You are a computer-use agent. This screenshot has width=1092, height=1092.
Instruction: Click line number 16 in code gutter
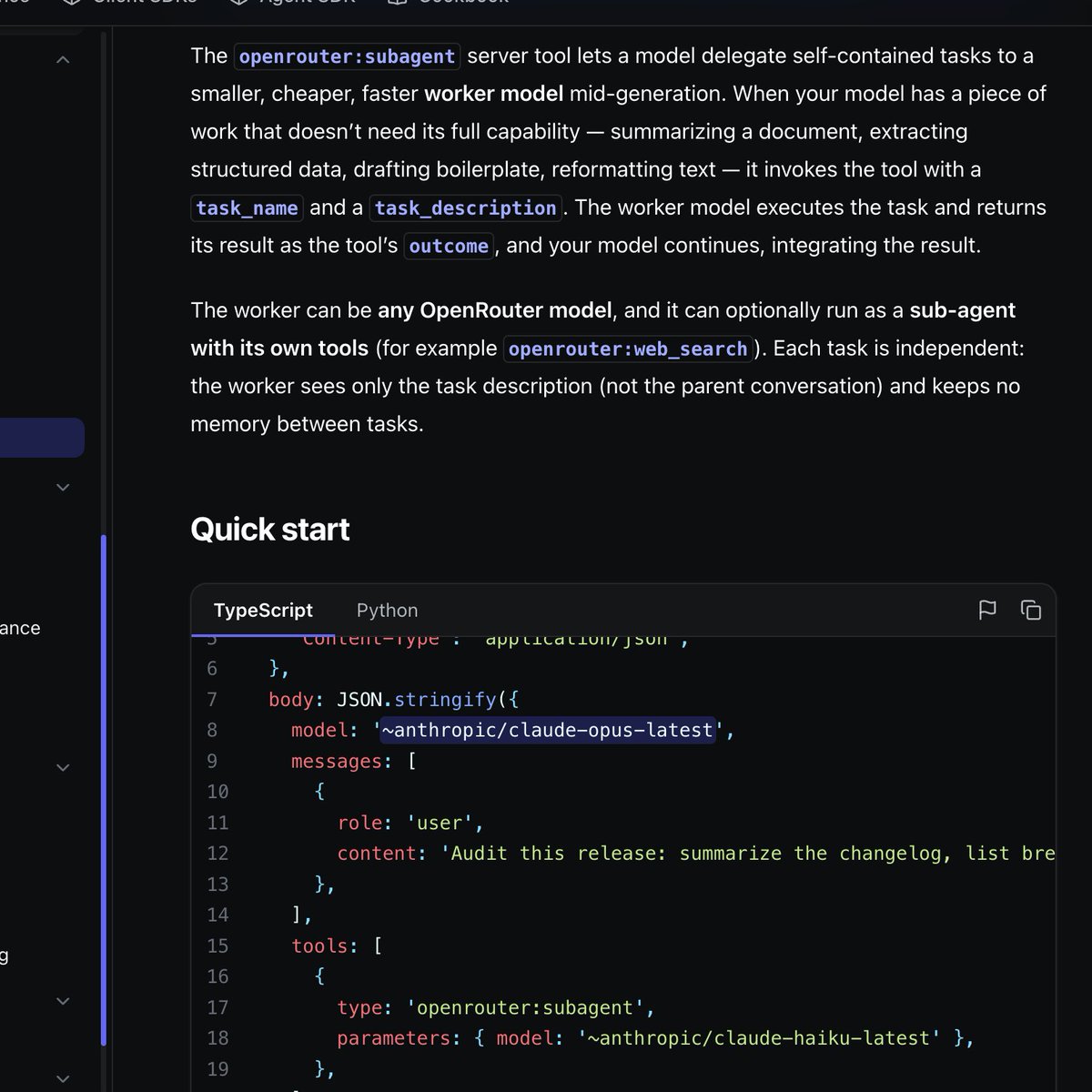(x=217, y=976)
